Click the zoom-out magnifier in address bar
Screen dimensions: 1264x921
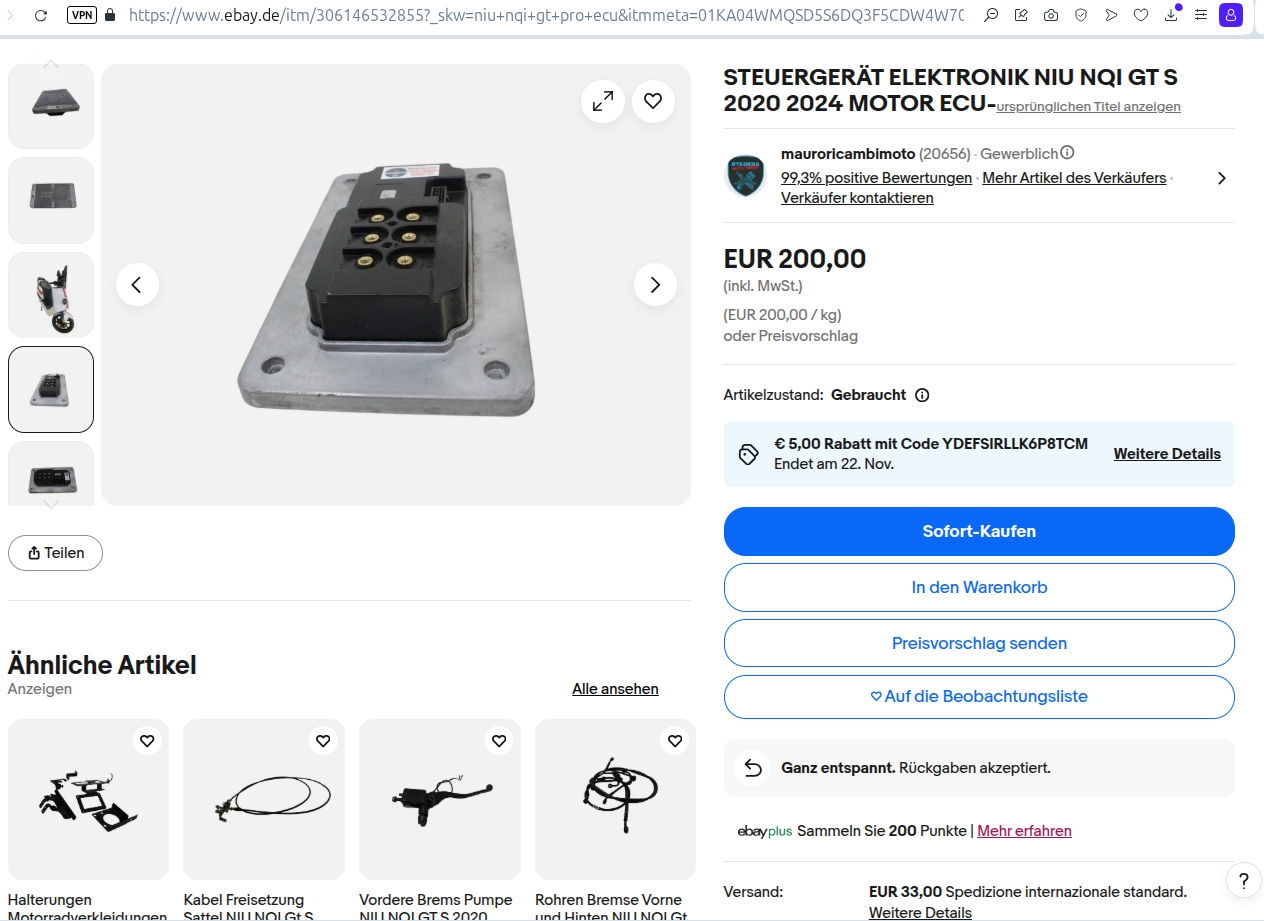[991, 15]
